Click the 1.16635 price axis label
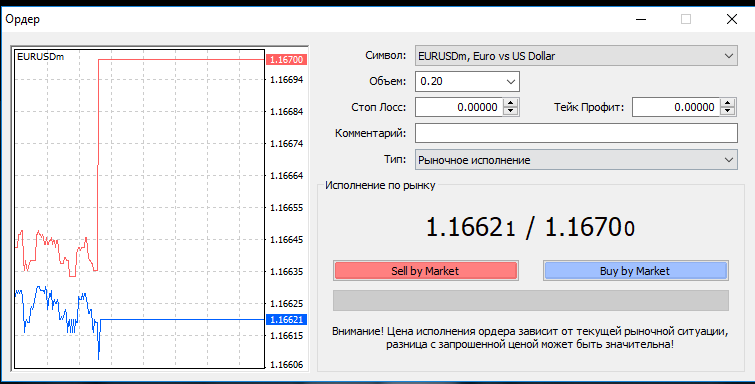755x384 pixels. [x=287, y=272]
